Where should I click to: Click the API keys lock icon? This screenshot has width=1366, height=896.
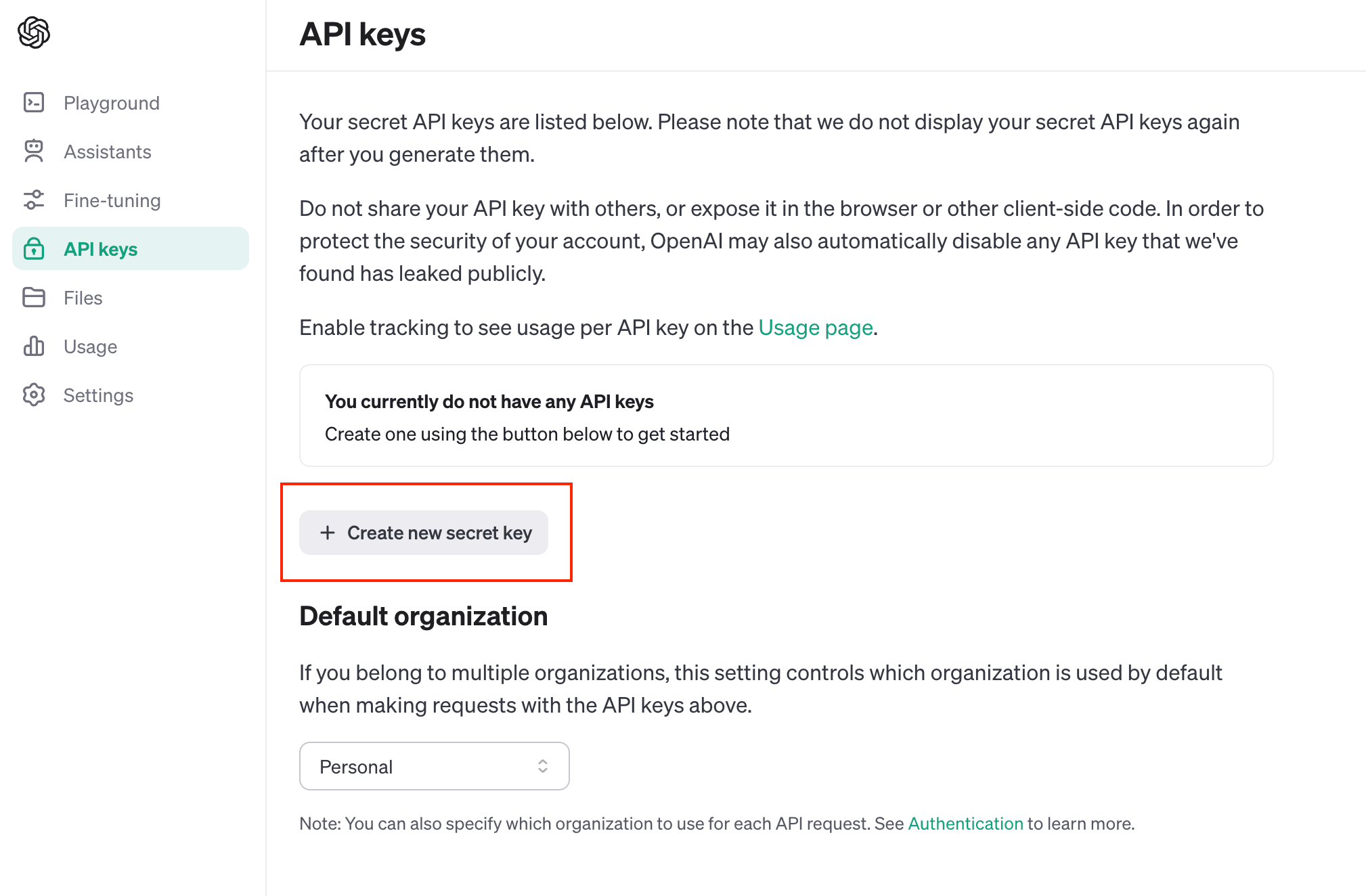click(34, 248)
